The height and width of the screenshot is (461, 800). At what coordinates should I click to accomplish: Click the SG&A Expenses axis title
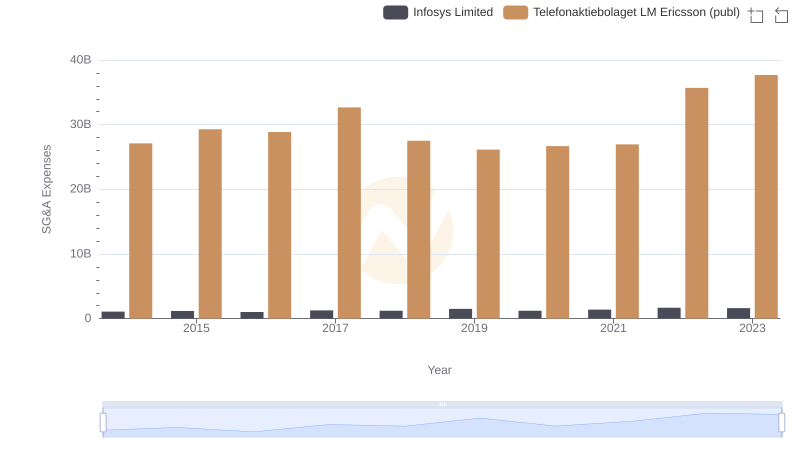[46, 189]
